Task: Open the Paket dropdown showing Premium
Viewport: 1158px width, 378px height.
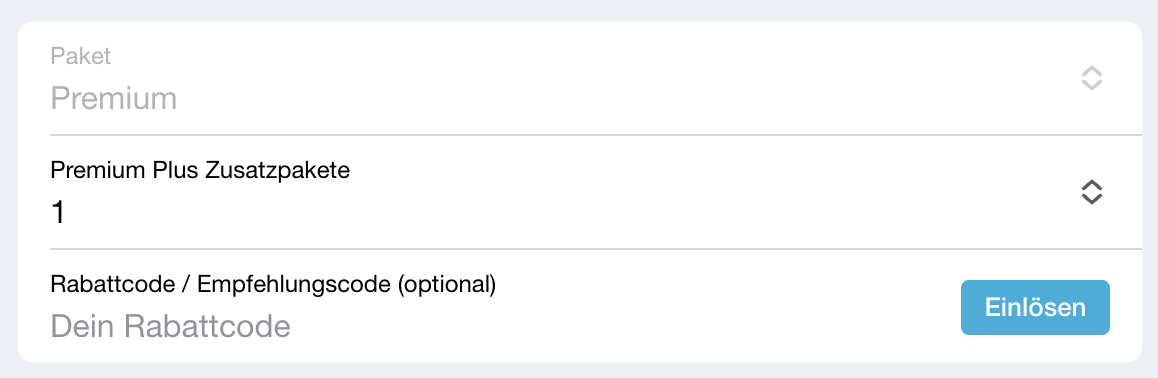Action: click(580, 78)
